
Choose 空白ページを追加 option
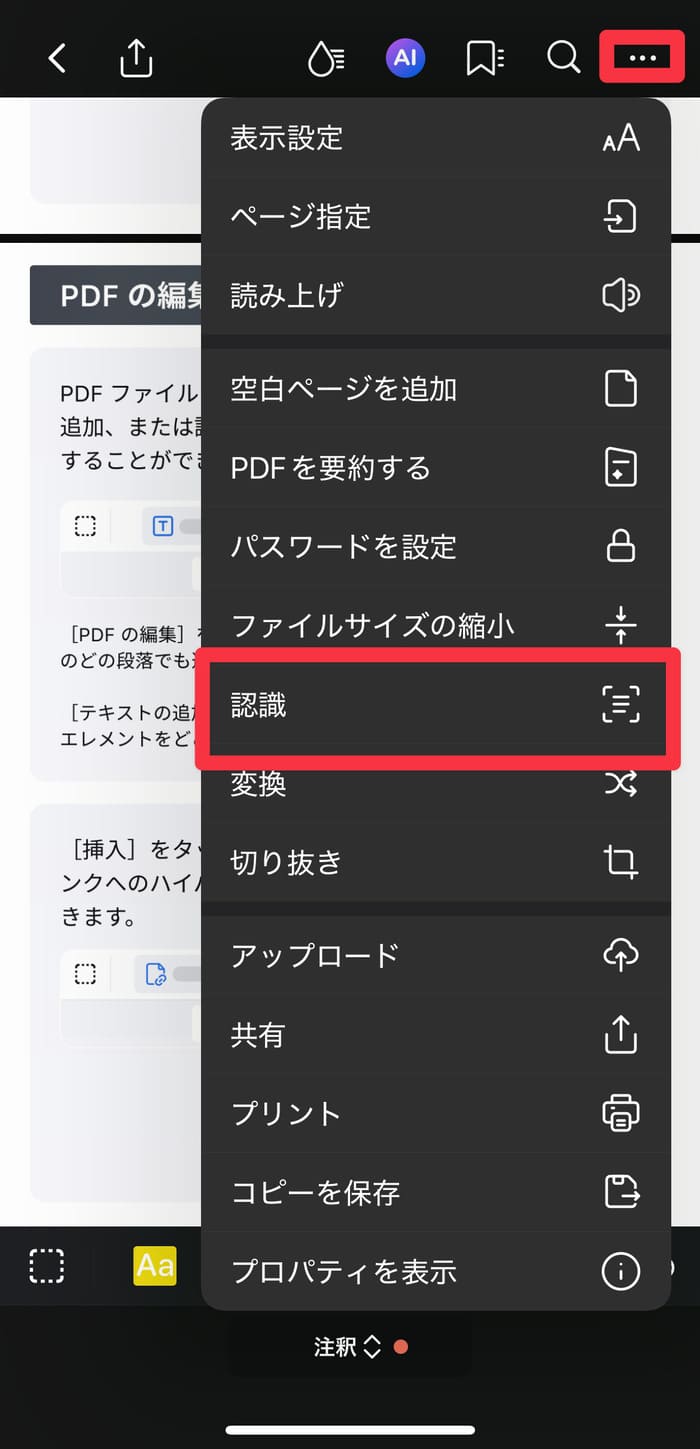coord(436,389)
